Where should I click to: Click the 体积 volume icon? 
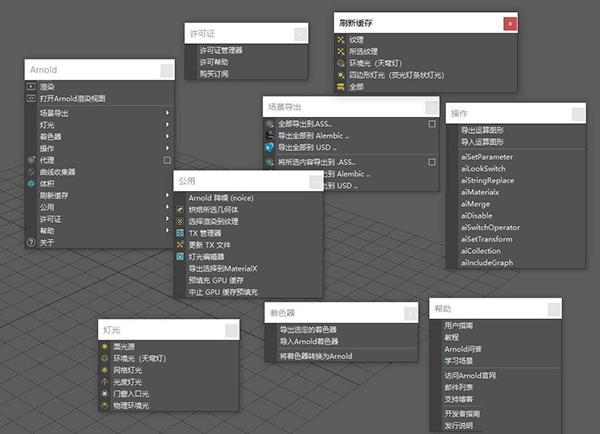[31, 183]
